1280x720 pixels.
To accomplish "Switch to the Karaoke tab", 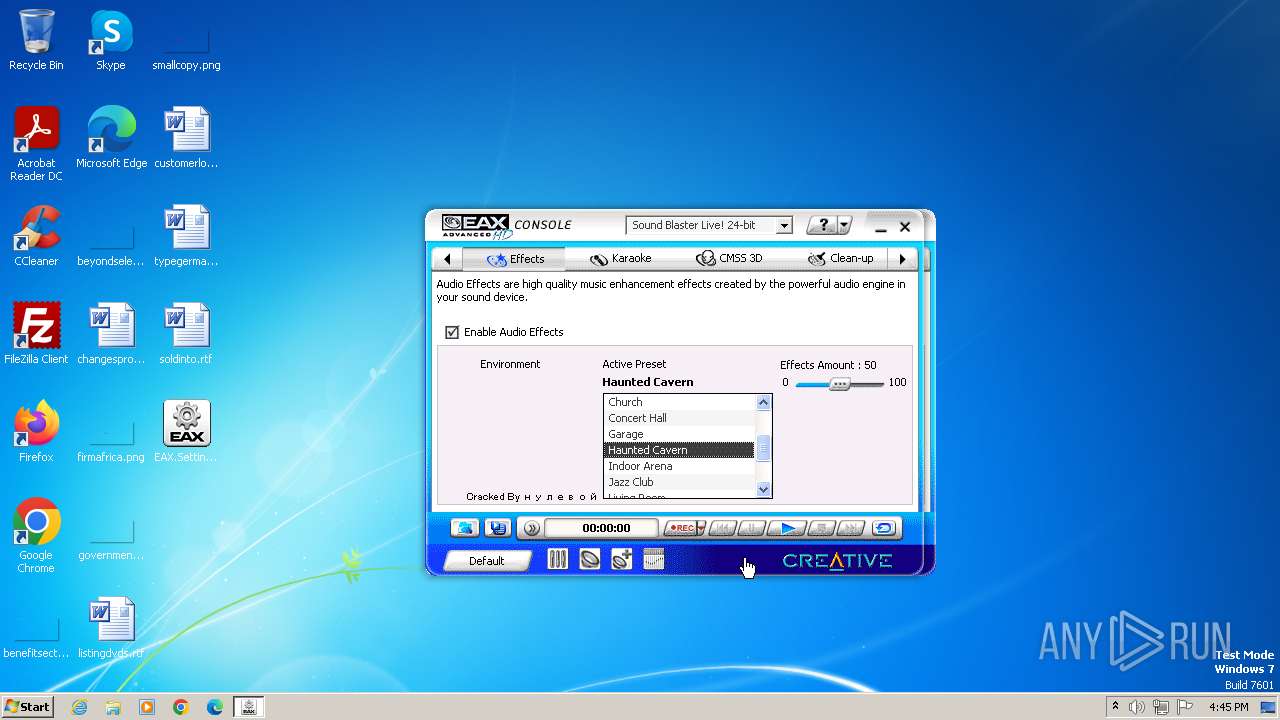I will pyautogui.click(x=620, y=259).
